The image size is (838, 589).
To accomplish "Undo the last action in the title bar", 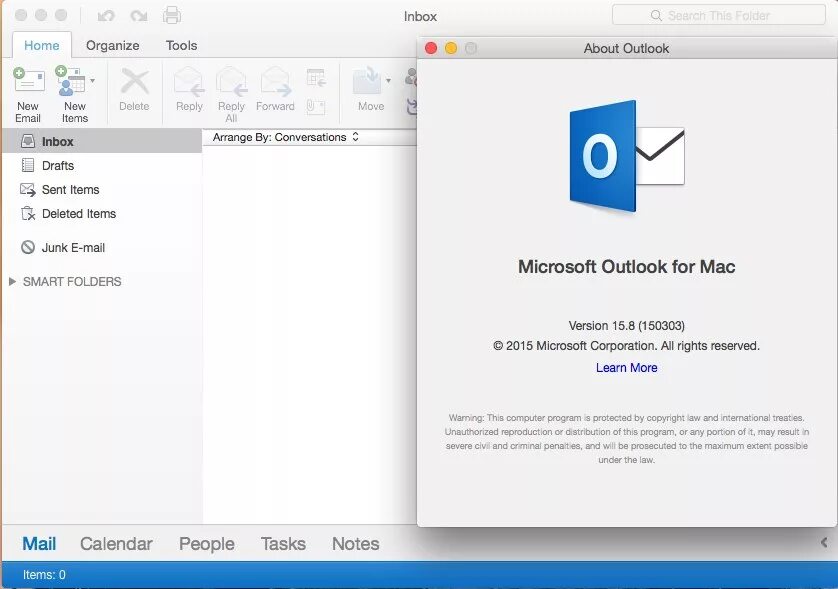I will pyautogui.click(x=106, y=16).
